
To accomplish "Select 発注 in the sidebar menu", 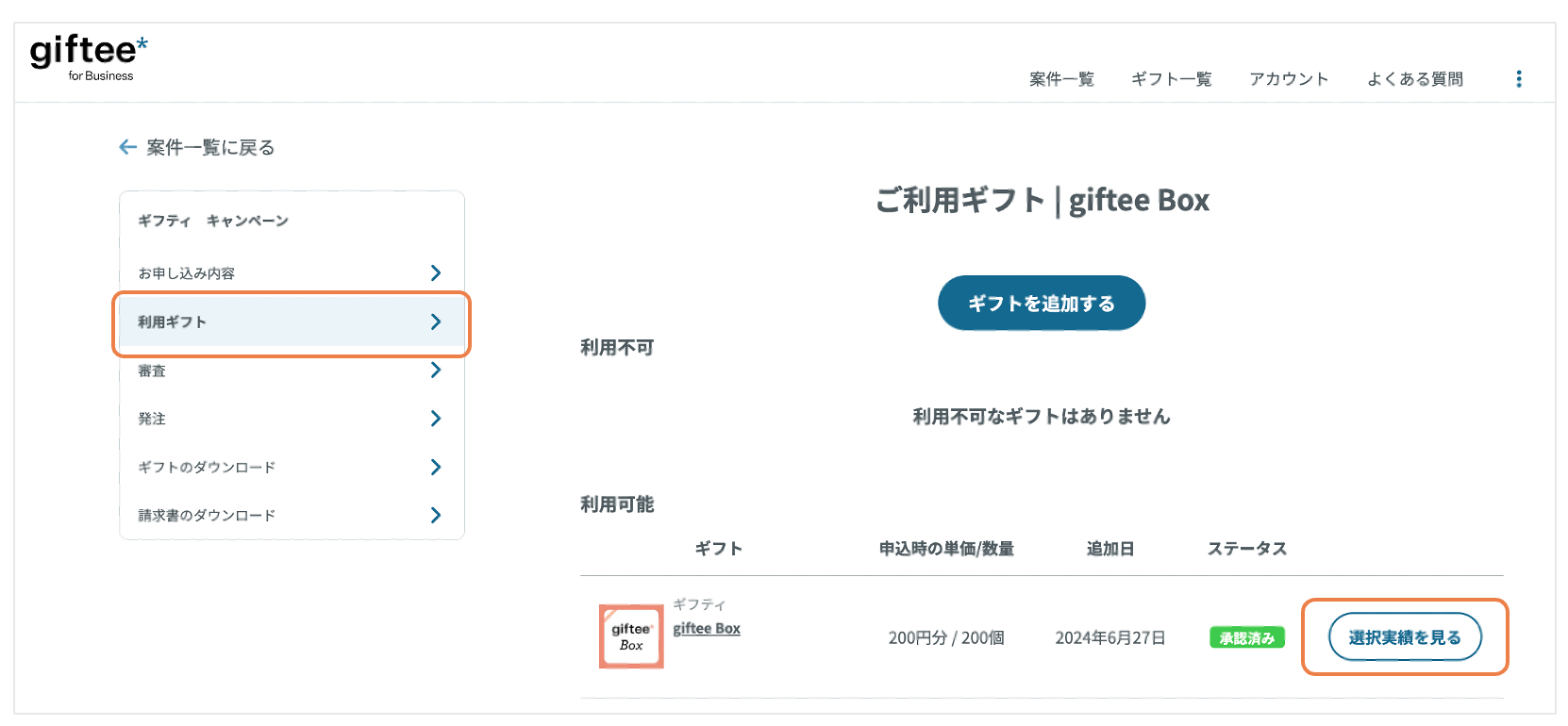I will pyautogui.click(x=152, y=419).
